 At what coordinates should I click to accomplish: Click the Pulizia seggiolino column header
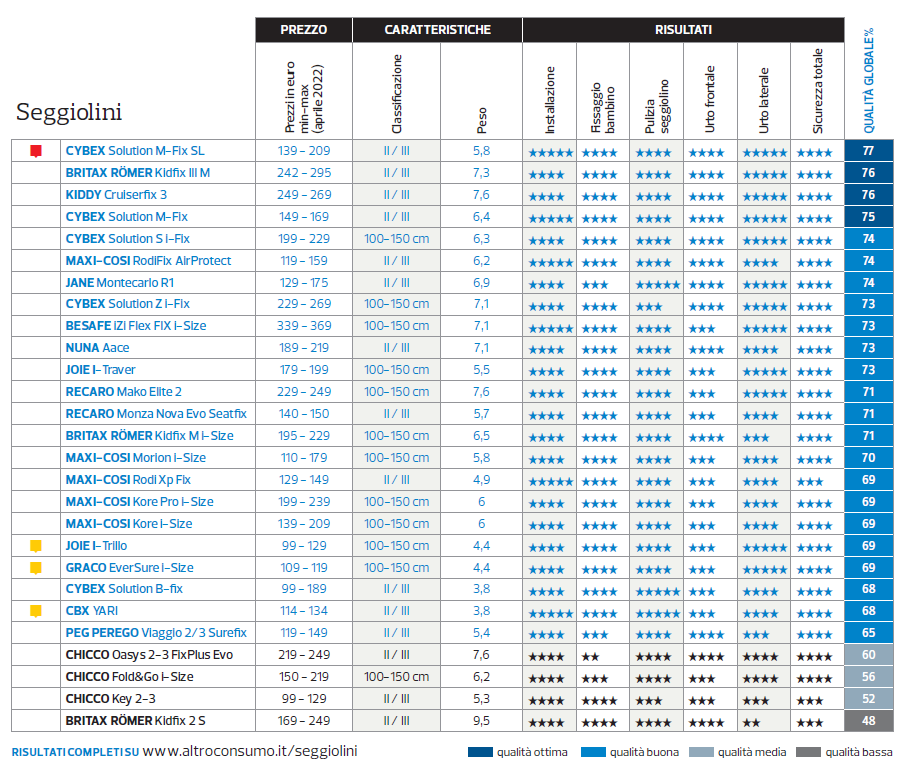pyautogui.click(x=656, y=107)
